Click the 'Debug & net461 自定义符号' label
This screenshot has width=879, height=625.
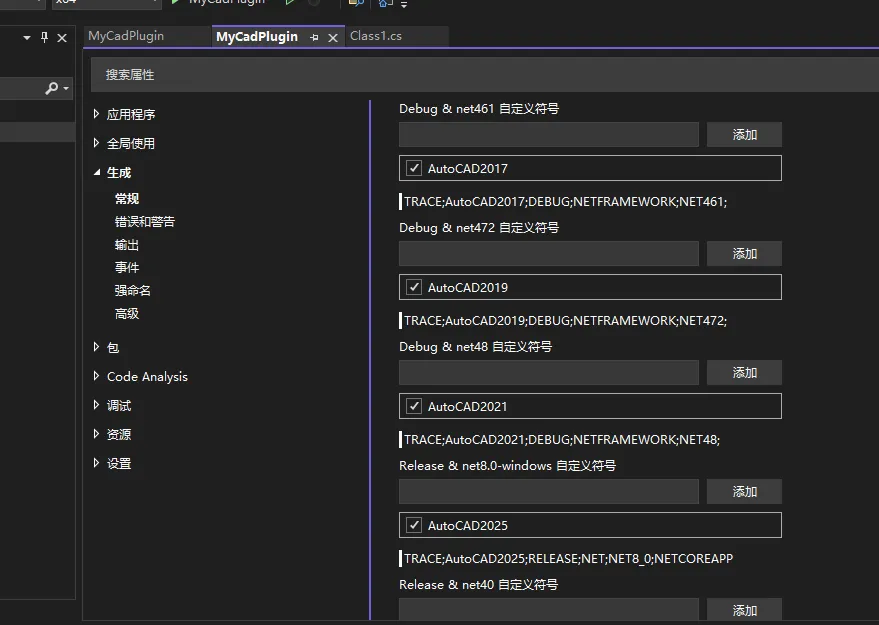pyautogui.click(x=479, y=109)
